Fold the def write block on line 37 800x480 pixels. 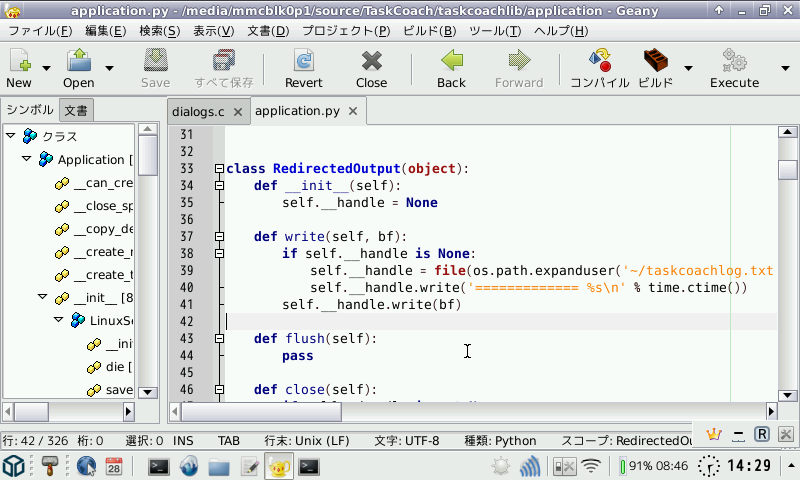coord(219,237)
